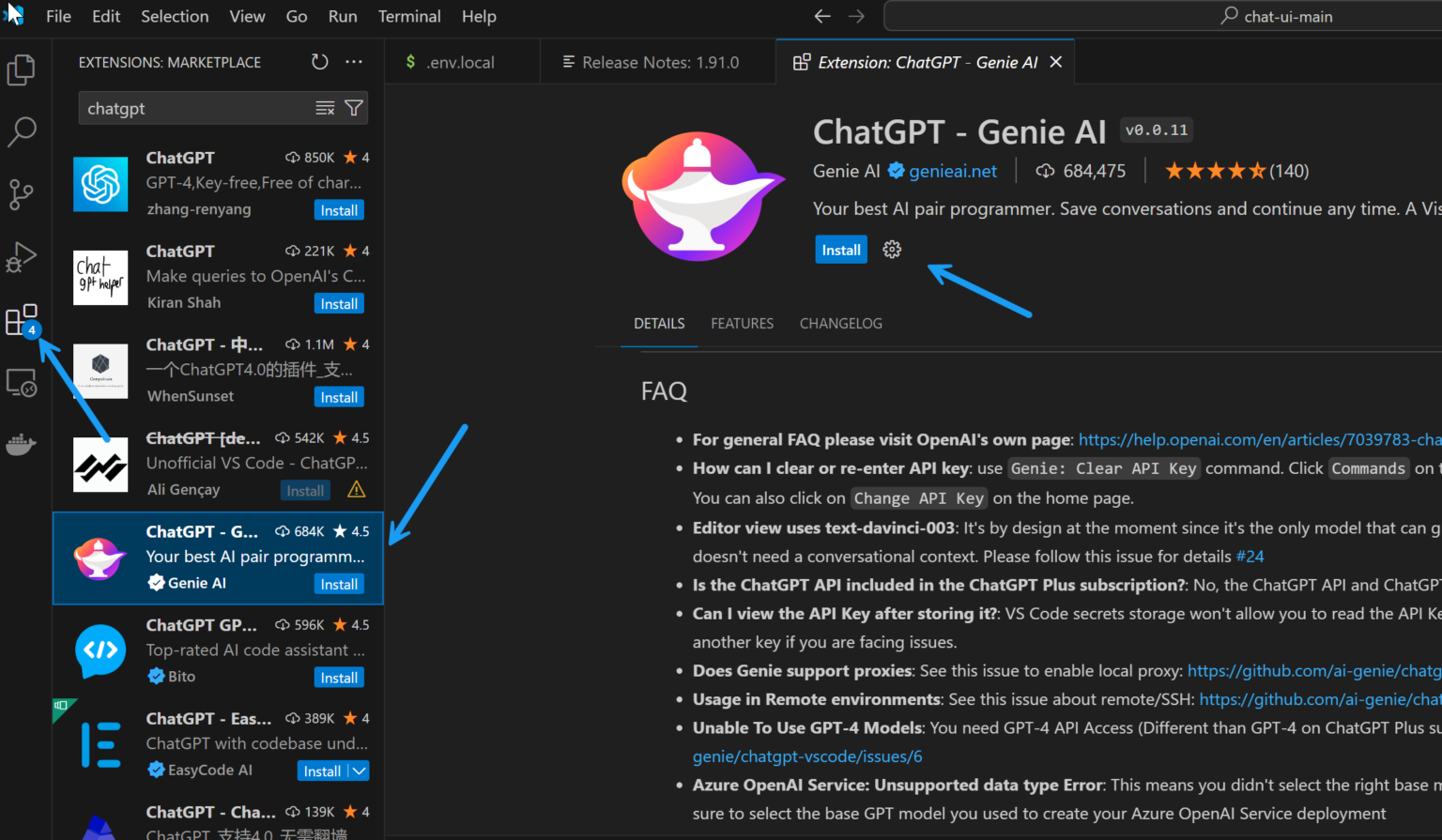Screen dimensions: 1442x840
Task: Open the Manage gear next to Install
Action: pos(891,249)
